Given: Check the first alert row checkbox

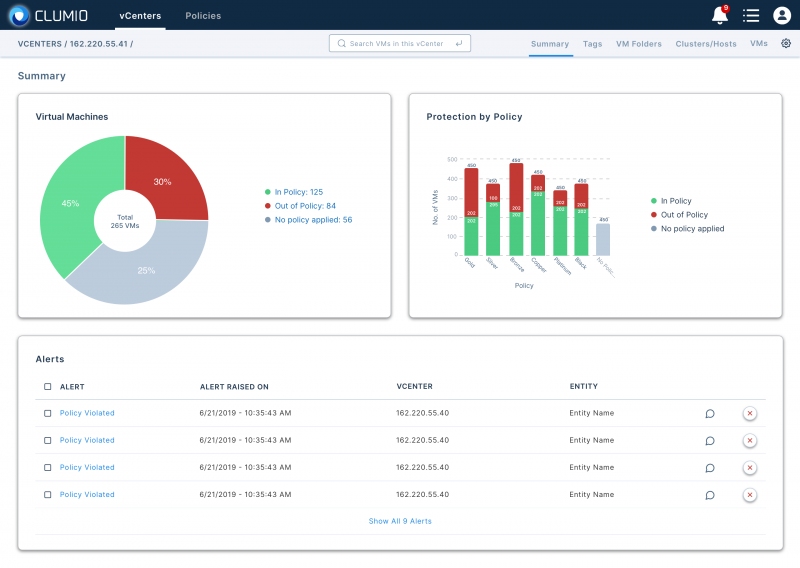Looking at the screenshot, I should [x=47, y=413].
